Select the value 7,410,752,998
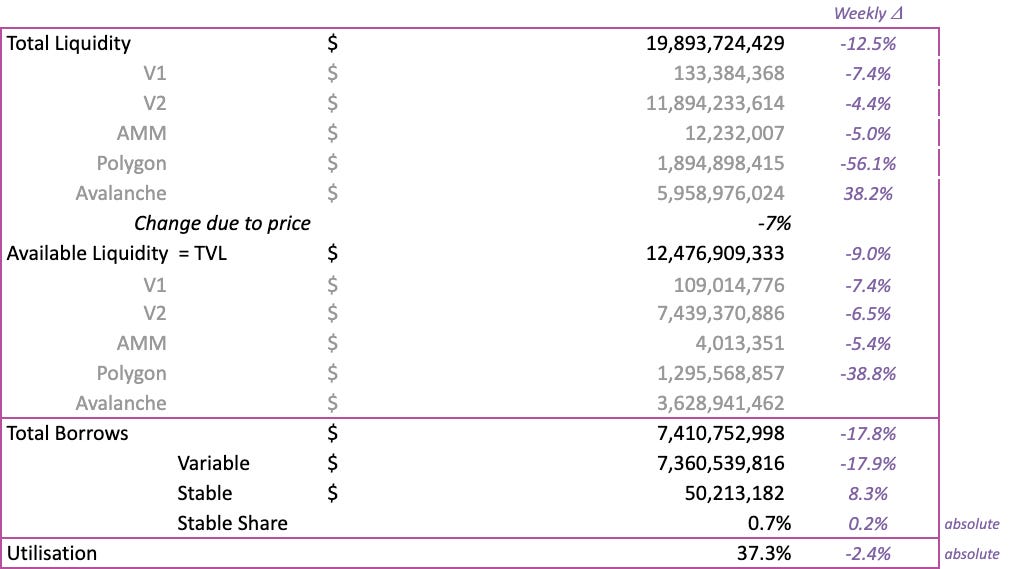This screenshot has width=1015, height=569. (721, 433)
